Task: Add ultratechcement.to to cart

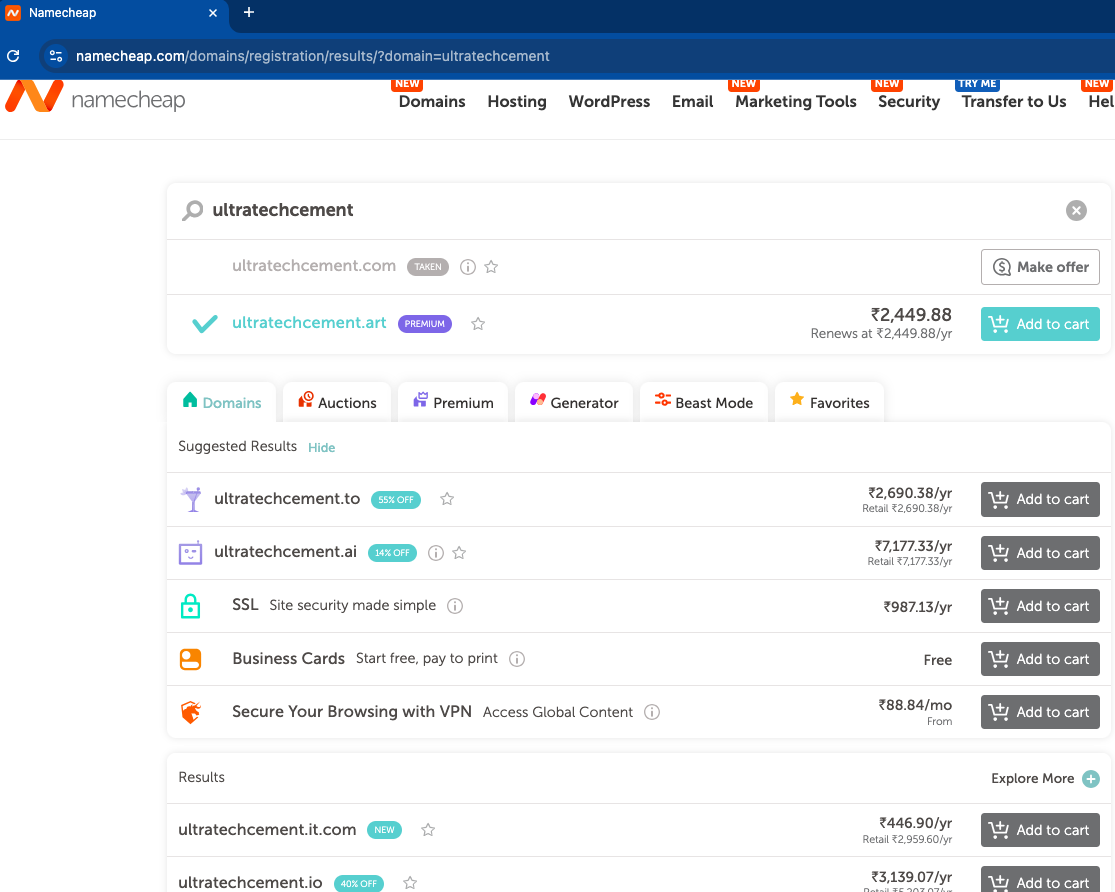Action: point(1040,499)
